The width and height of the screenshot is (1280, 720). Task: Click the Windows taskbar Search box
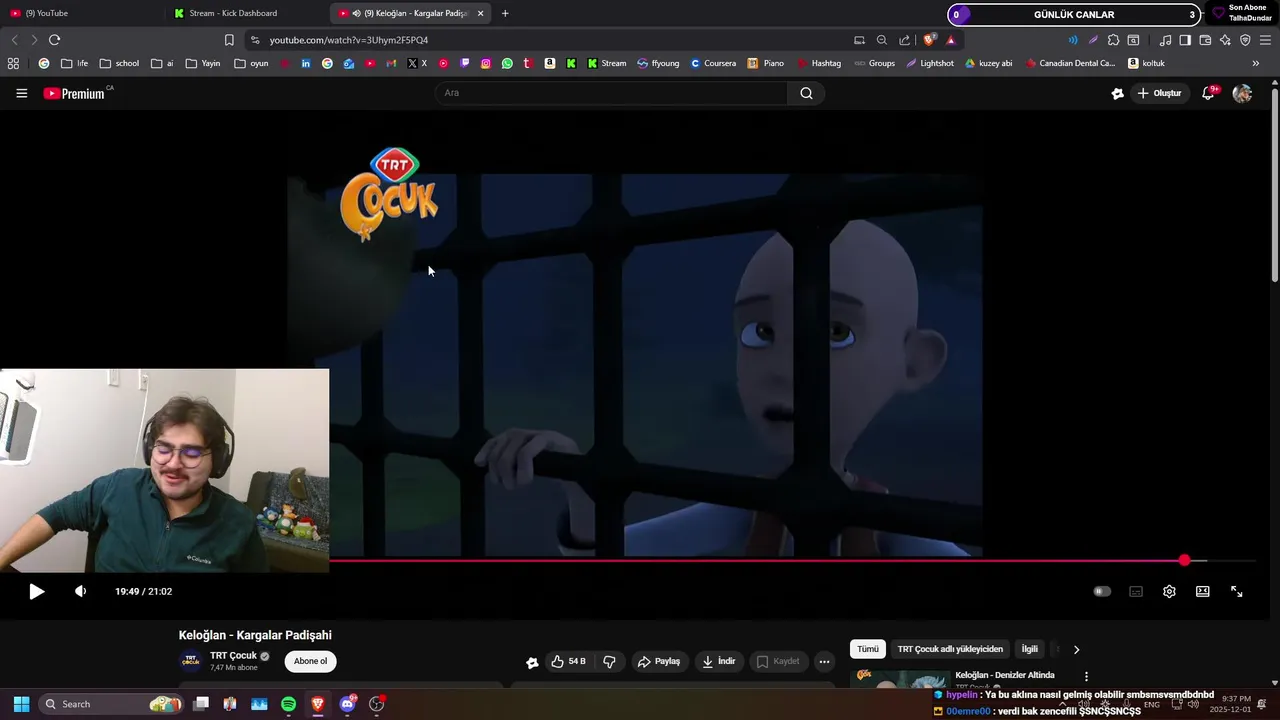pyautogui.click(x=112, y=704)
